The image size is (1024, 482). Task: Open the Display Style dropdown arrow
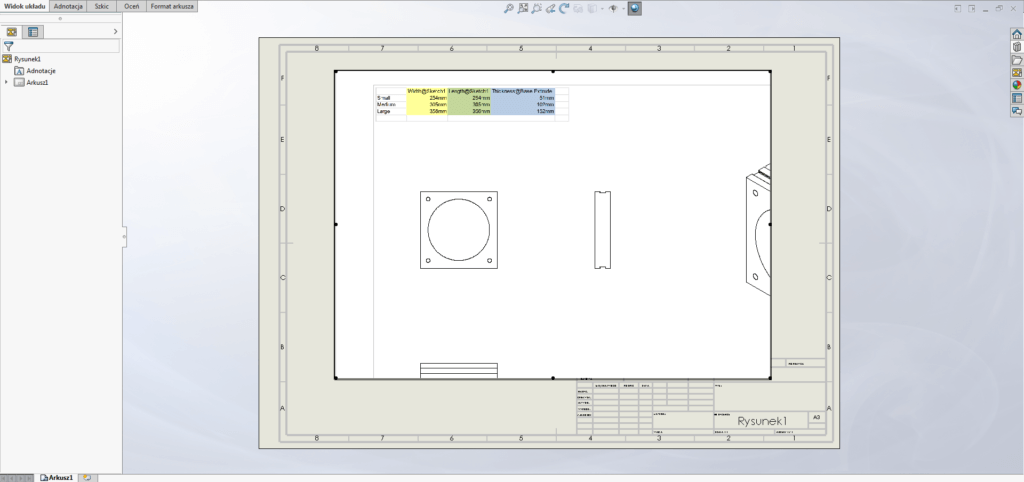601,9
